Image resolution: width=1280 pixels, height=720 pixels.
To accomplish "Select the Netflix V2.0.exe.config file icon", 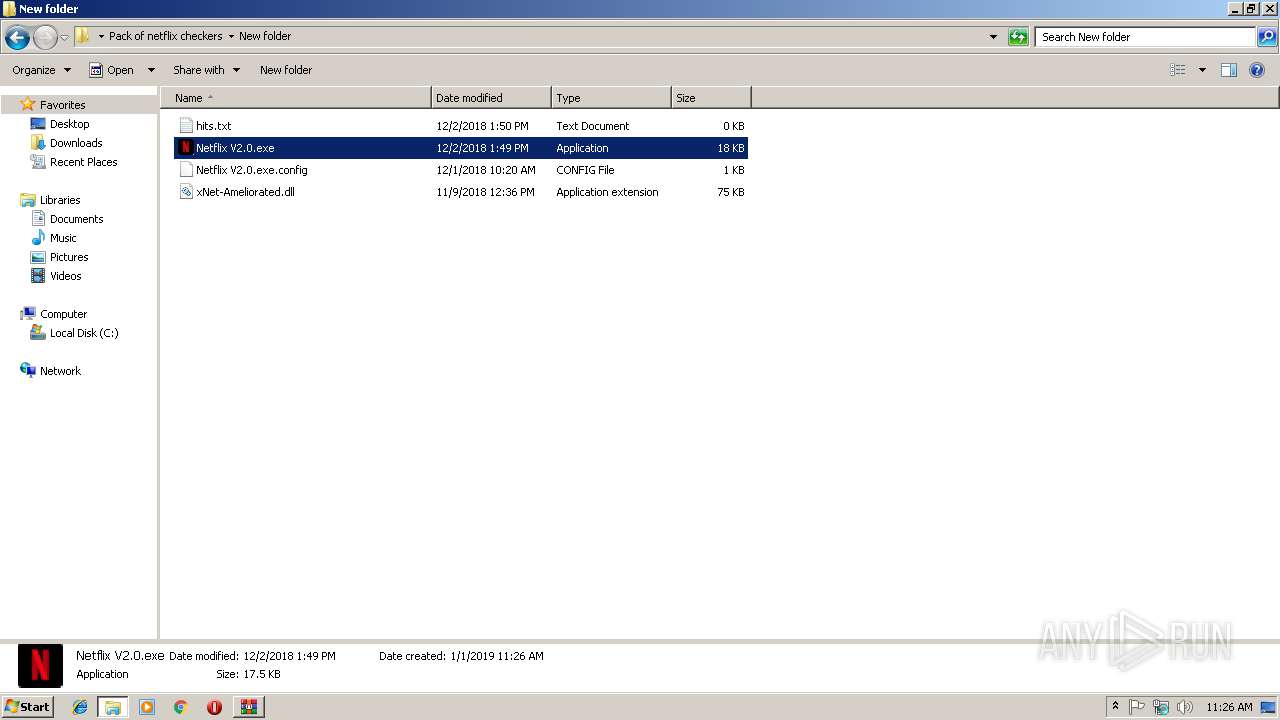I will [x=186, y=170].
